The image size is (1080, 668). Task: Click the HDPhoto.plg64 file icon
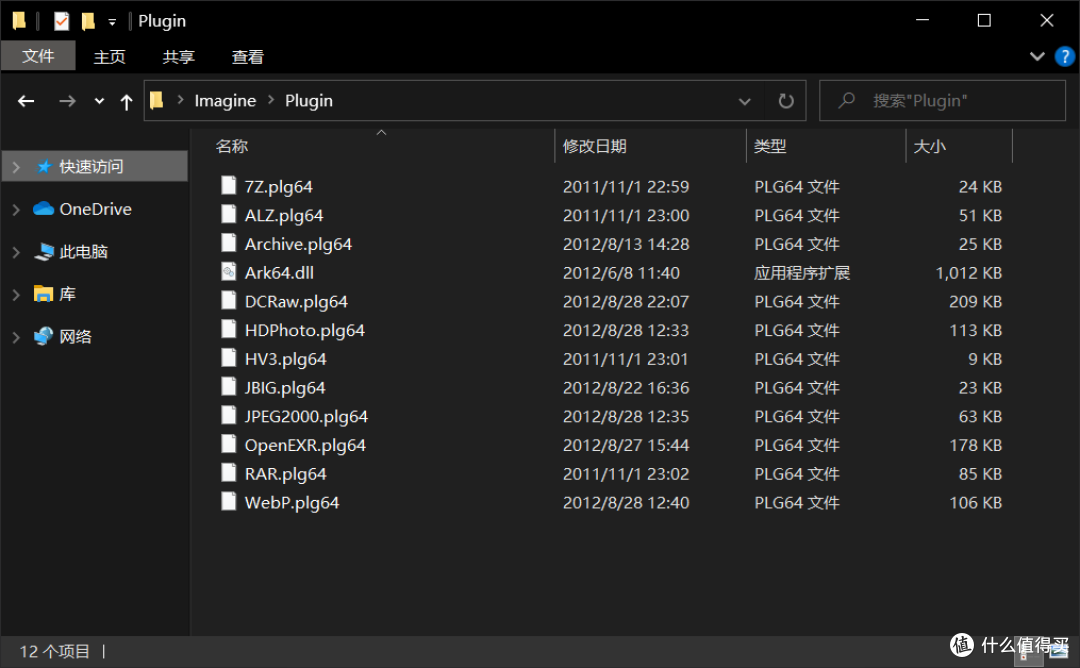(229, 329)
